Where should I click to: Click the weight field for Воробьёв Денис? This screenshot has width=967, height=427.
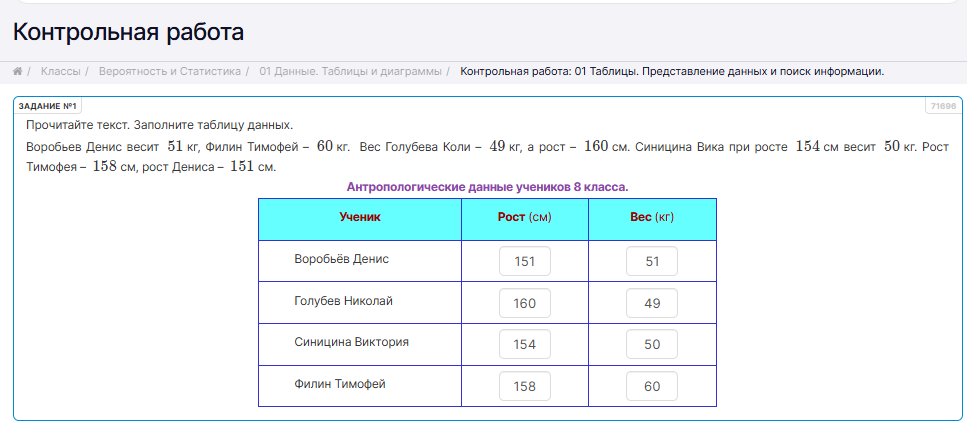tap(652, 262)
